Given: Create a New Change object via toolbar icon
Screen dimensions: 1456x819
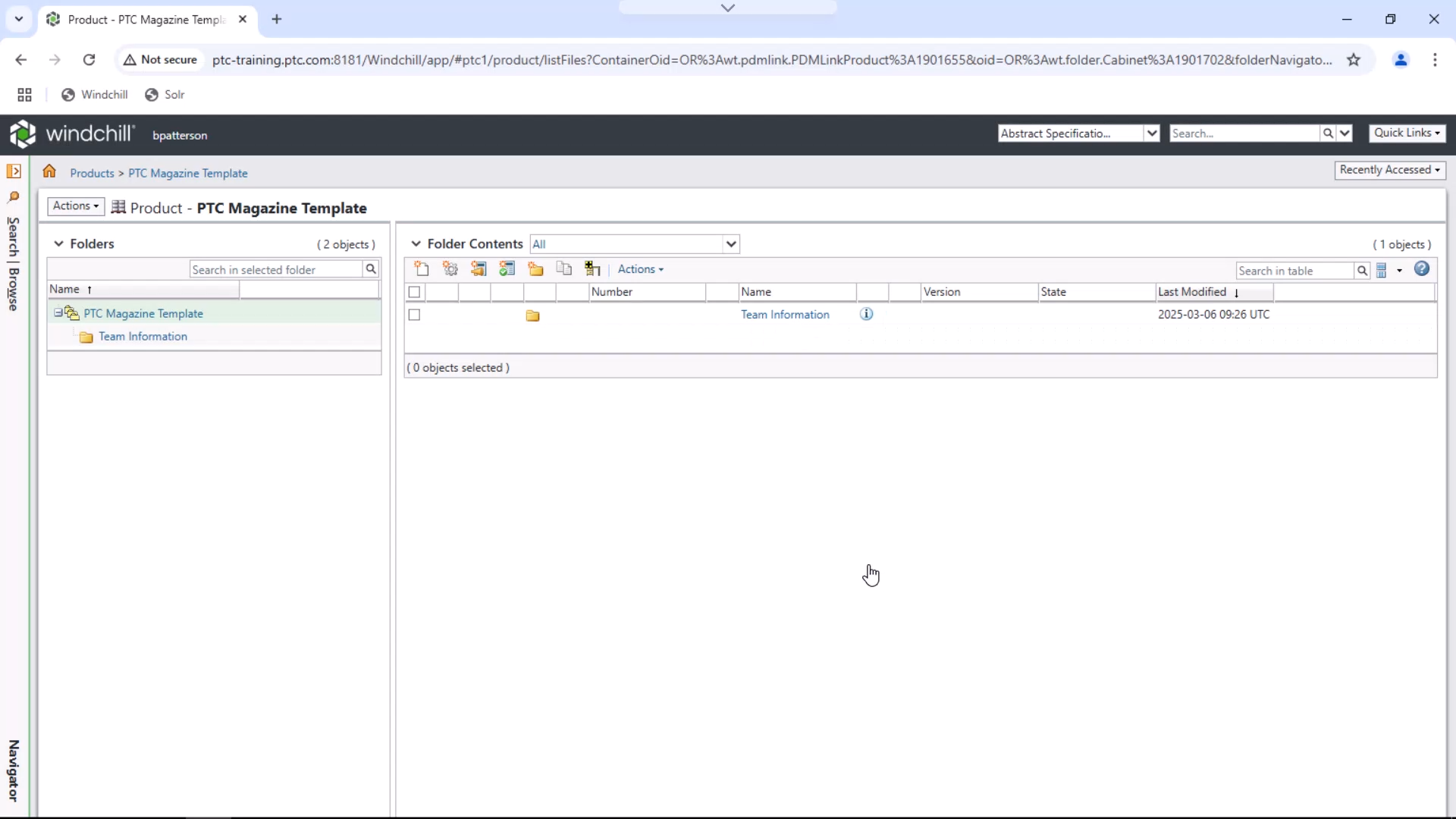Looking at the screenshot, I should coord(479,268).
